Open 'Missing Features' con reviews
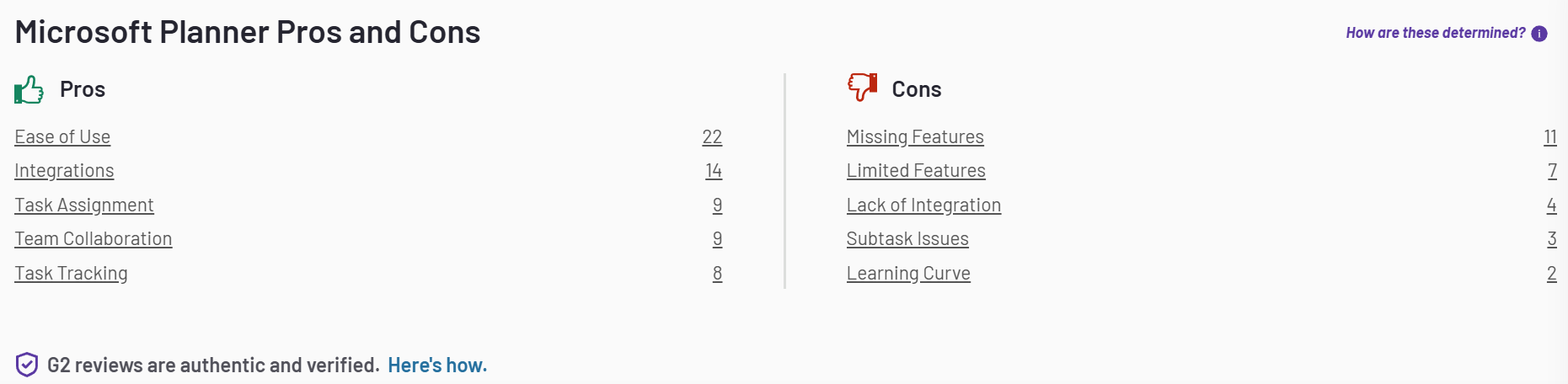This screenshot has height=384, width=1568. coord(915,136)
